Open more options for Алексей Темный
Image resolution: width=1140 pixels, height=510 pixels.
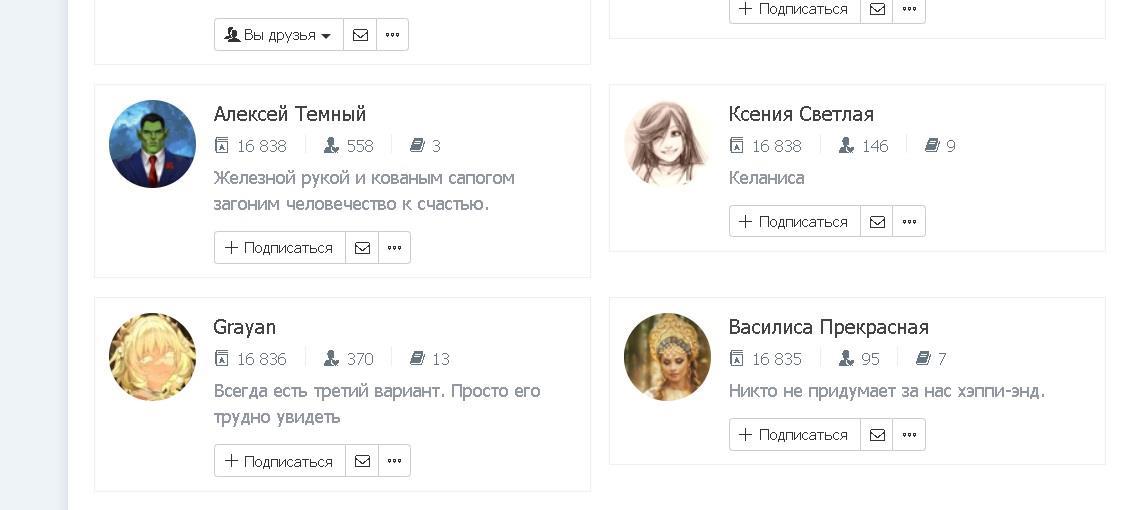tap(394, 248)
